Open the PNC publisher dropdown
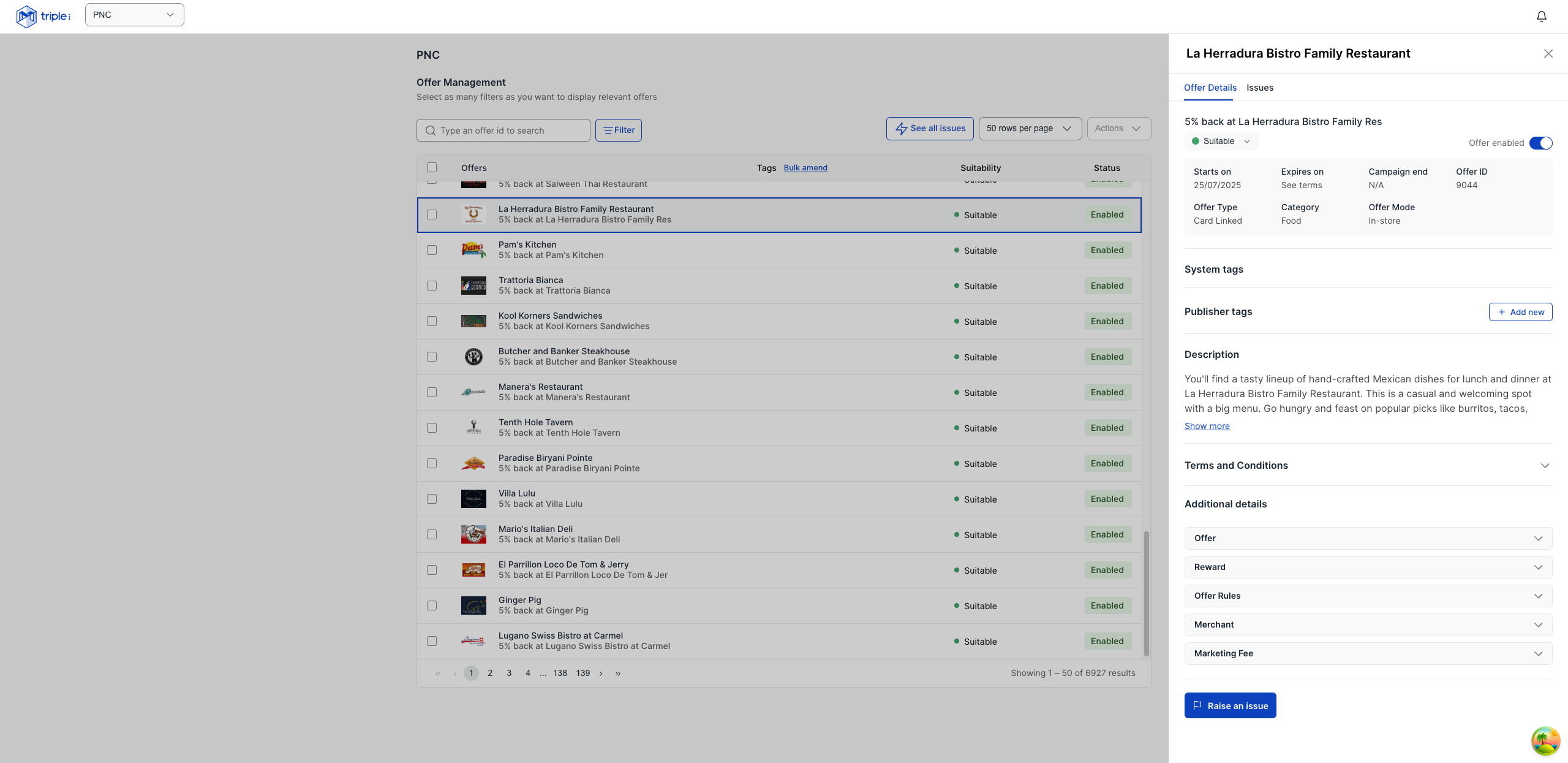Image resolution: width=1568 pixels, height=763 pixels. pos(135,15)
